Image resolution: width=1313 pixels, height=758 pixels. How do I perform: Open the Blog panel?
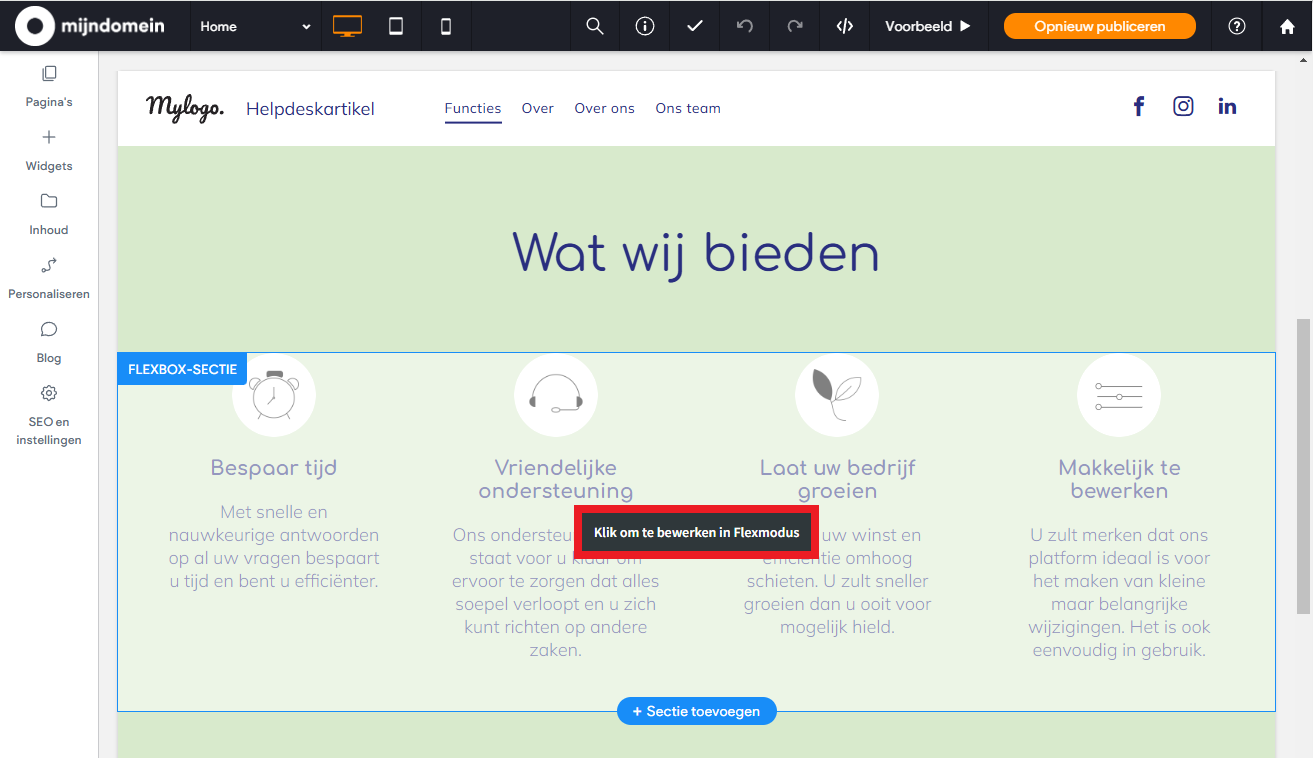(x=48, y=340)
